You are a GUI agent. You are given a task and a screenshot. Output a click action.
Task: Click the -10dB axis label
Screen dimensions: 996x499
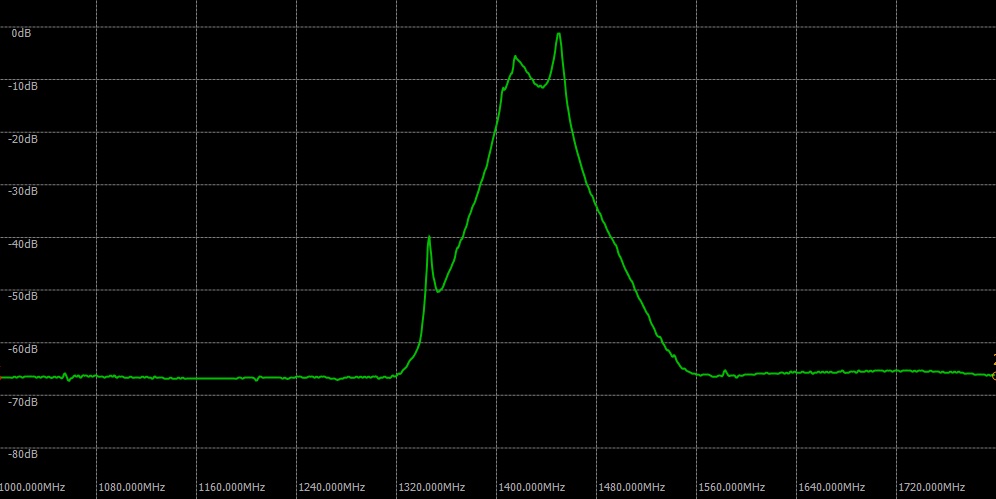click(23, 86)
